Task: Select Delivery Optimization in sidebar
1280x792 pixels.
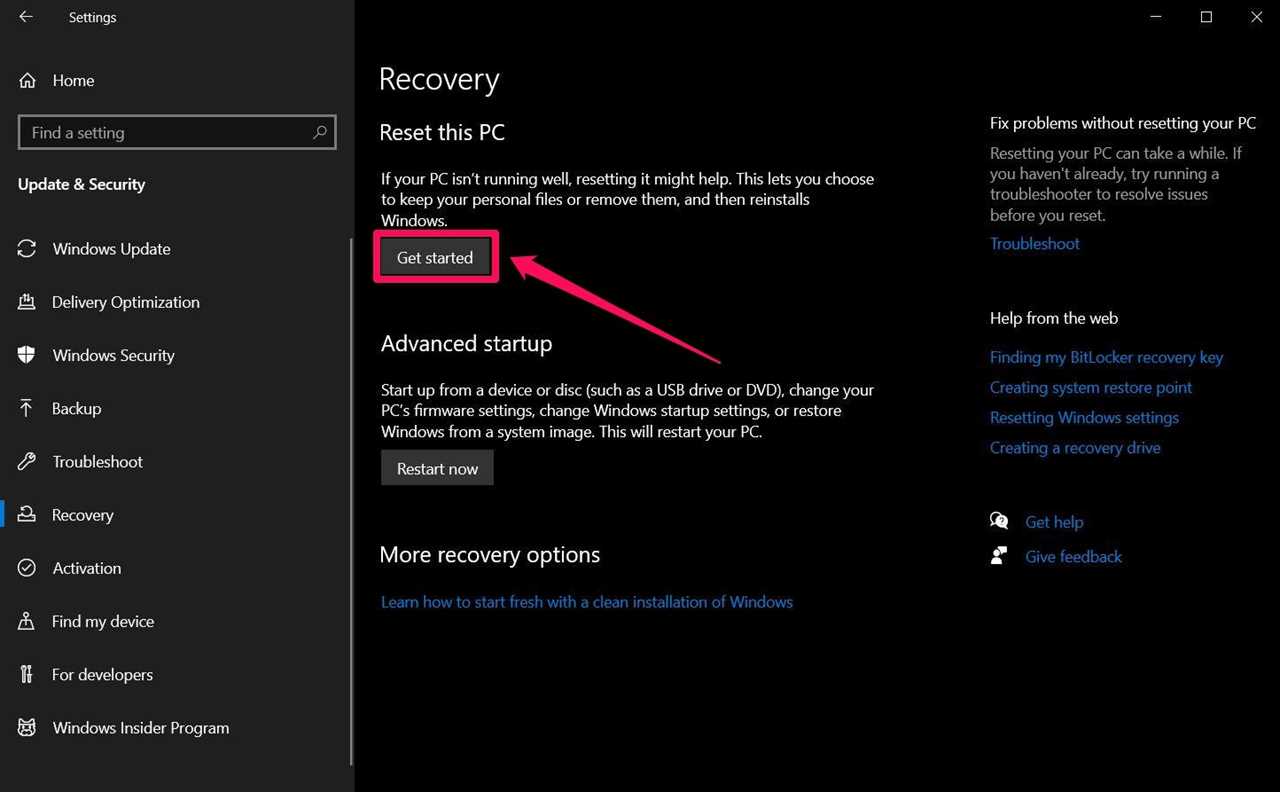Action: coord(125,302)
